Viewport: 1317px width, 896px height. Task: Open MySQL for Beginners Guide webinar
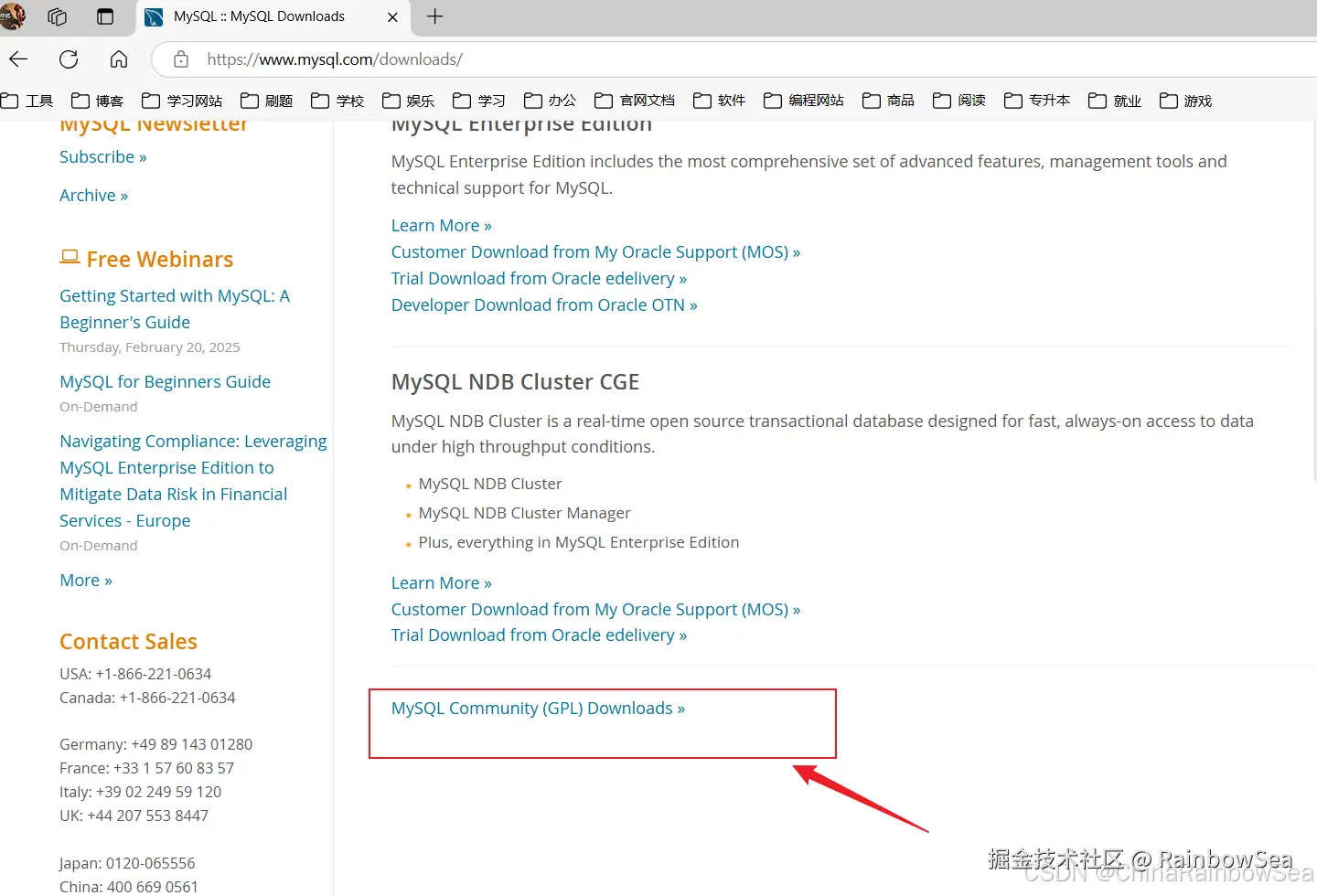point(165,382)
